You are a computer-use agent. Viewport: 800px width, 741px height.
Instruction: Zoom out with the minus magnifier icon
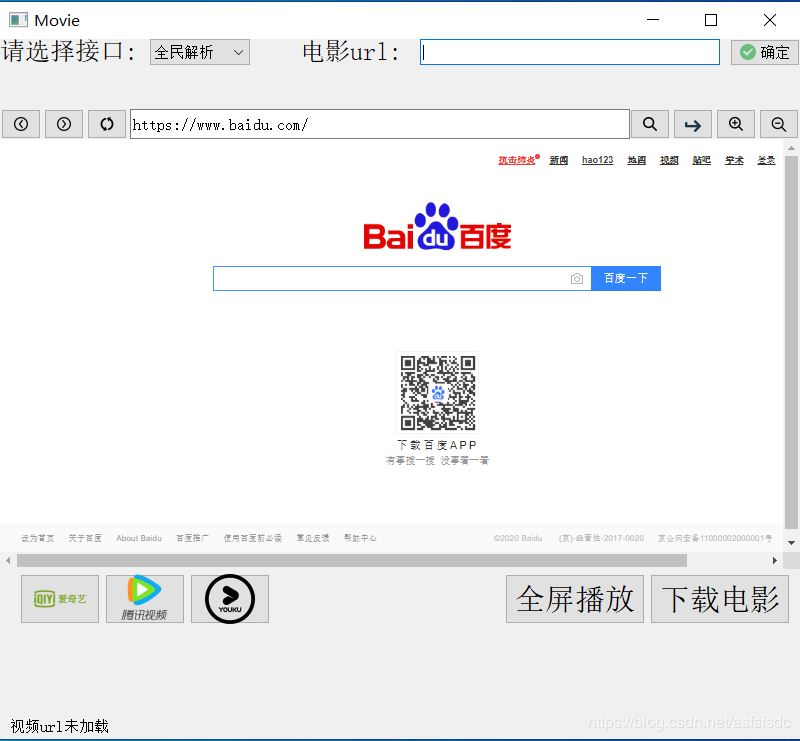[x=778, y=124]
